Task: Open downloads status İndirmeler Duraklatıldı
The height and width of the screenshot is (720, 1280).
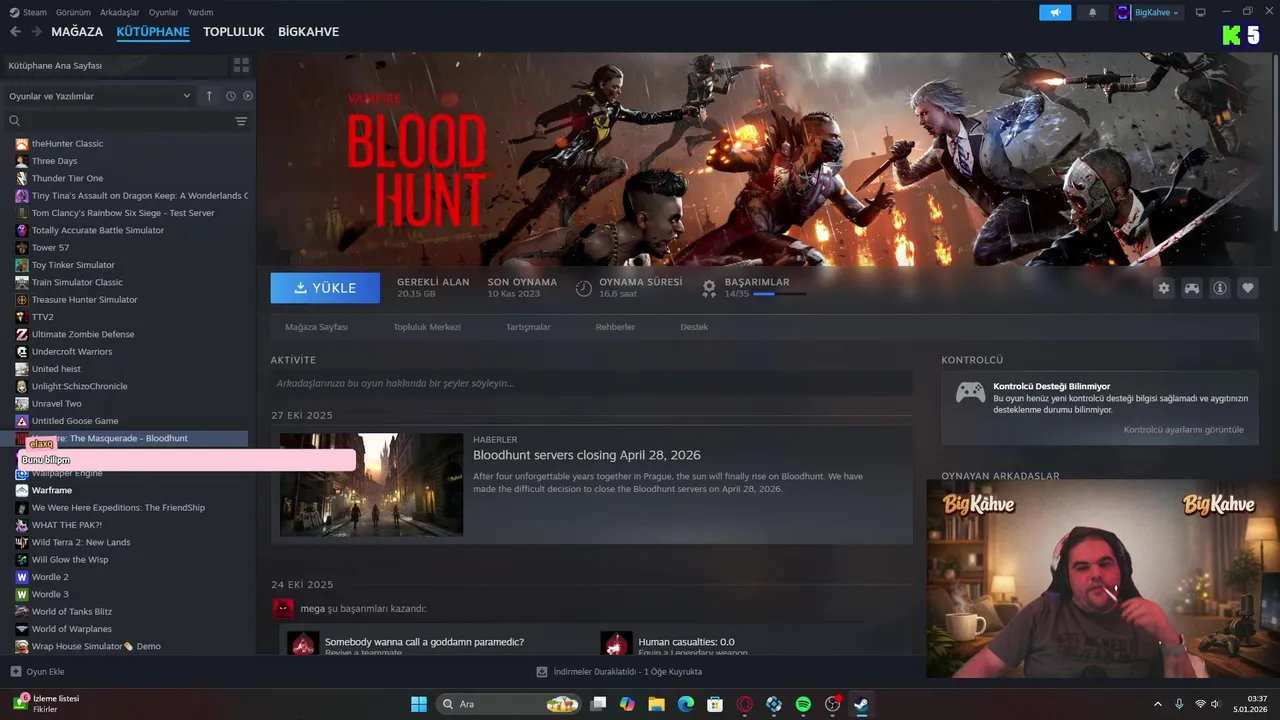Action: 619,672
